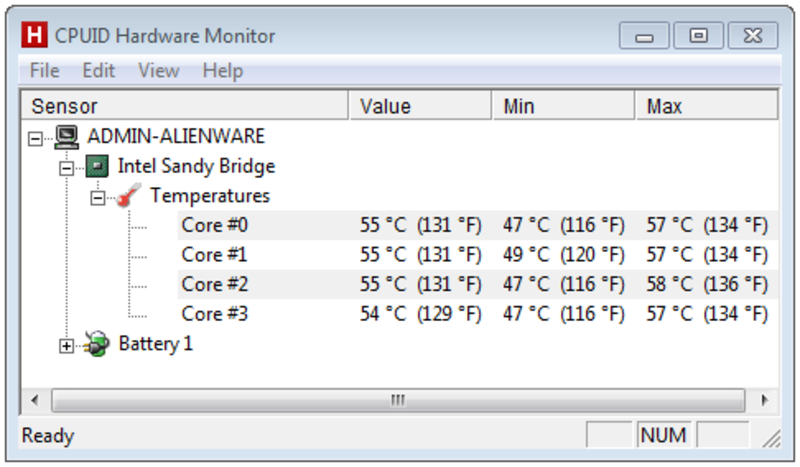The height and width of the screenshot is (467, 800).
Task: Open the Edit menu
Action: (98, 70)
